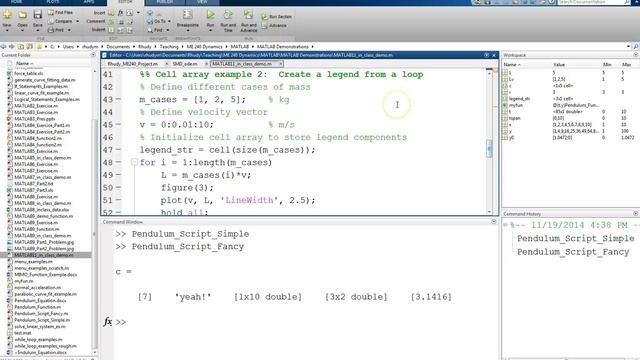Sort Workspace by Value column header
Image resolution: width=640 pixels, height=360 pixels.
559,65
